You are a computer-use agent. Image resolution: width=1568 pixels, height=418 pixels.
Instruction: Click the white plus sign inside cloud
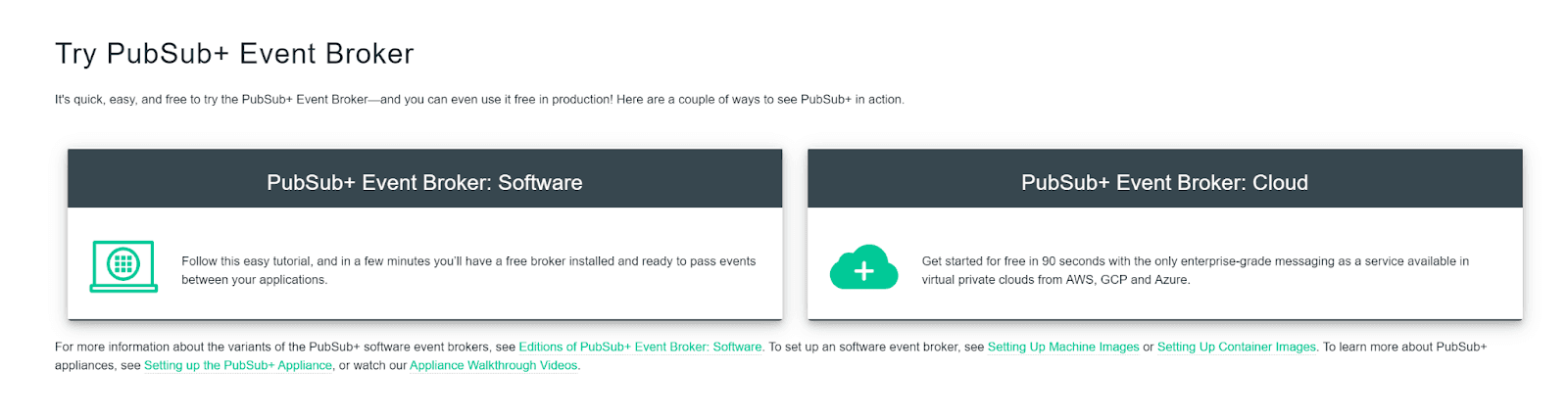click(x=863, y=271)
